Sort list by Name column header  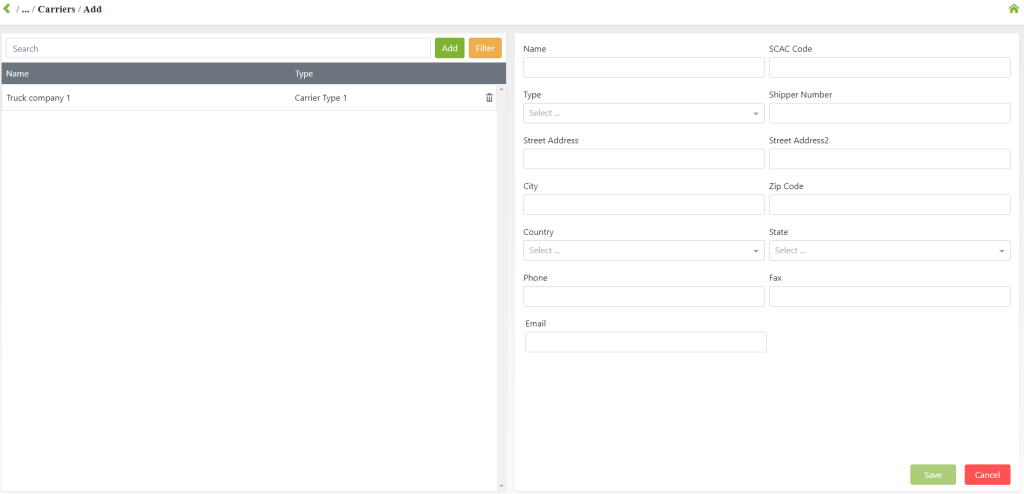tap(18, 74)
